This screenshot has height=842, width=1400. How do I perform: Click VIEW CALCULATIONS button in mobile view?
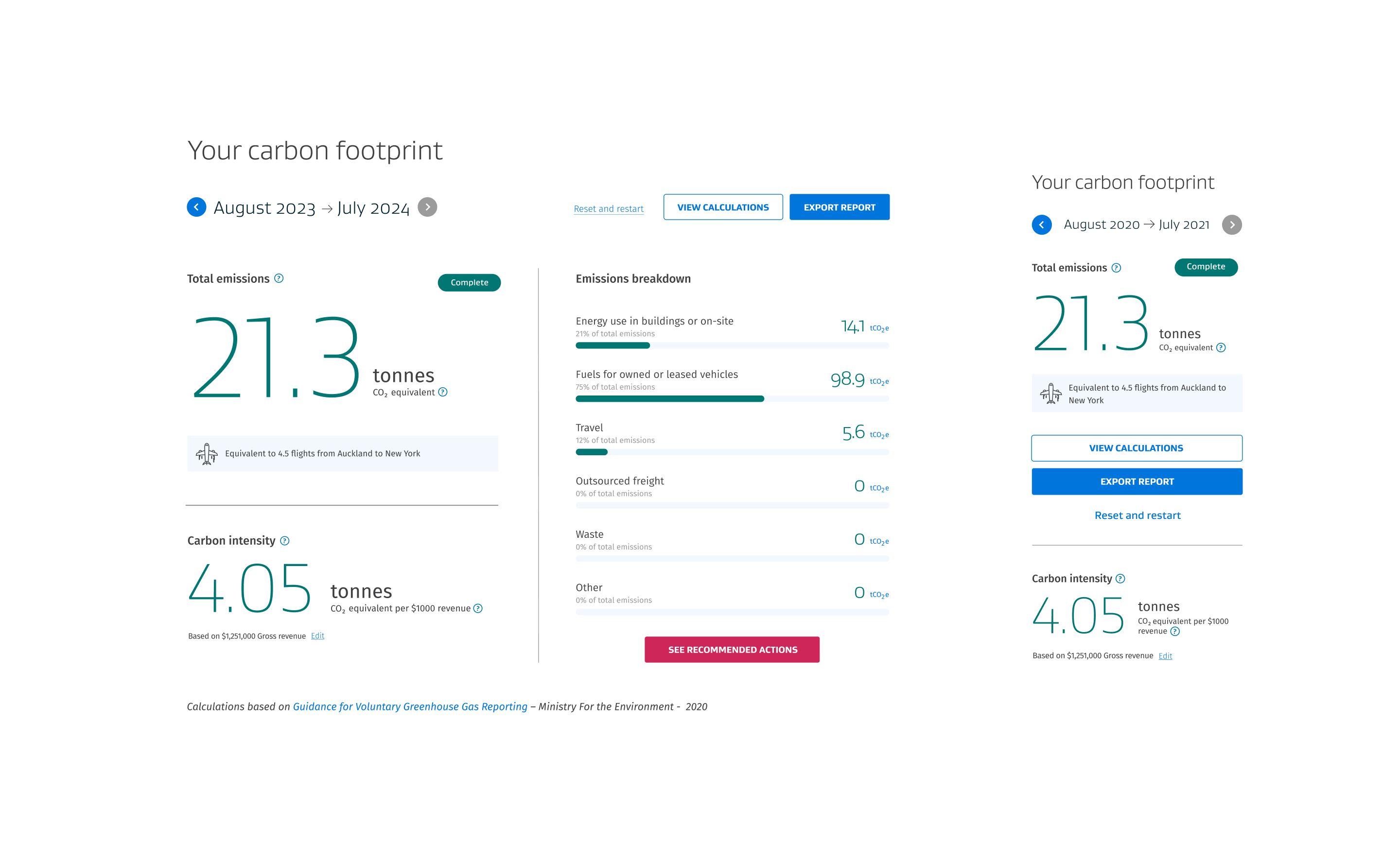[x=1137, y=448]
